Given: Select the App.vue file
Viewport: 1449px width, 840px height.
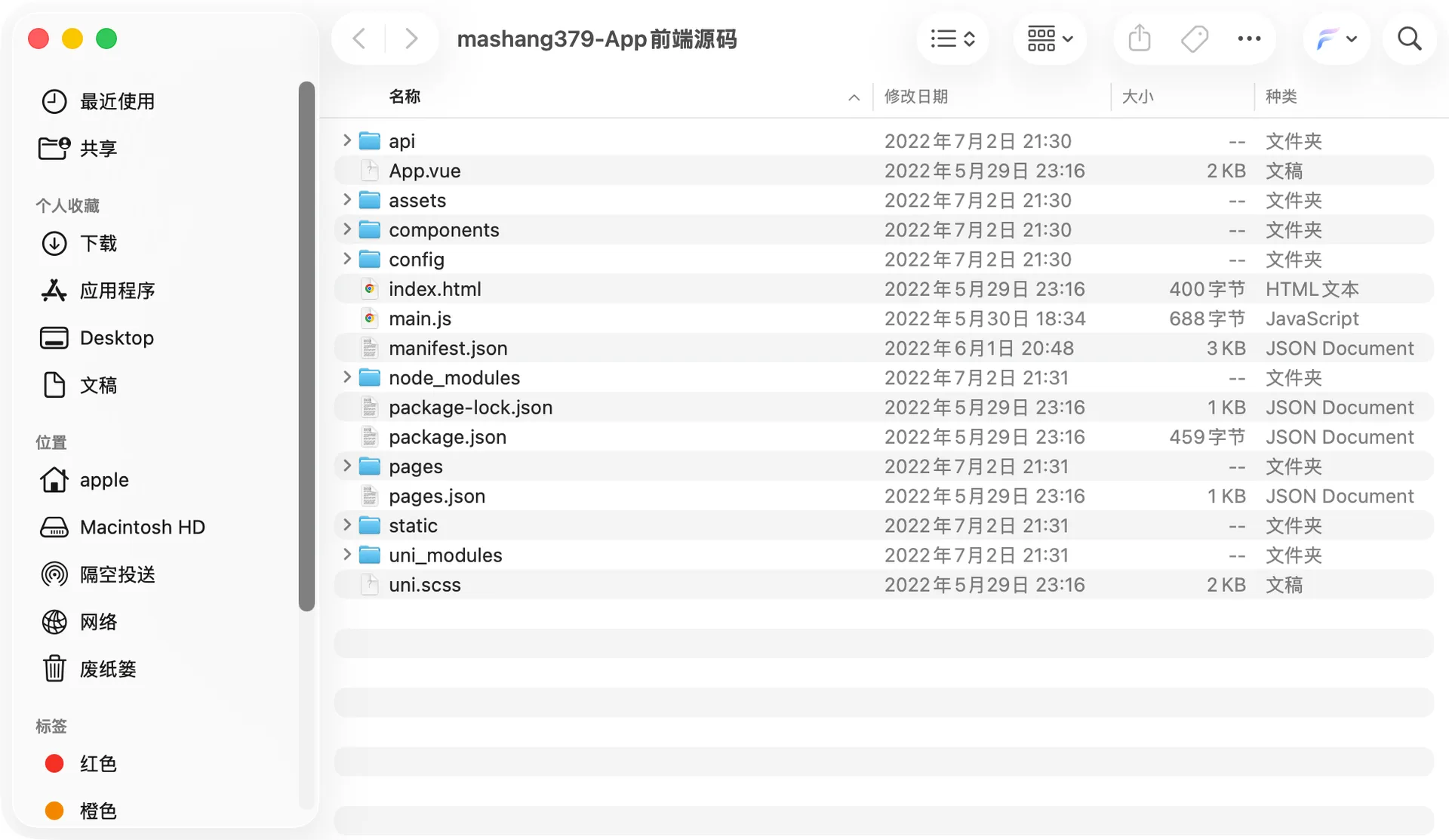Looking at the screenshot, I should pyautogui.click(x=883, y=171).
